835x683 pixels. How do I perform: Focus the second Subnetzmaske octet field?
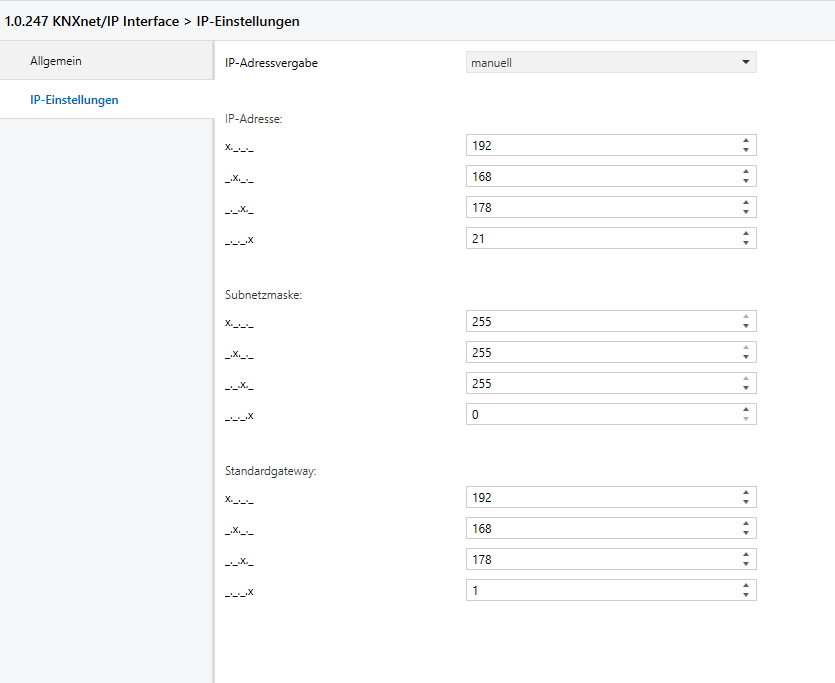[x=600, y=353]
